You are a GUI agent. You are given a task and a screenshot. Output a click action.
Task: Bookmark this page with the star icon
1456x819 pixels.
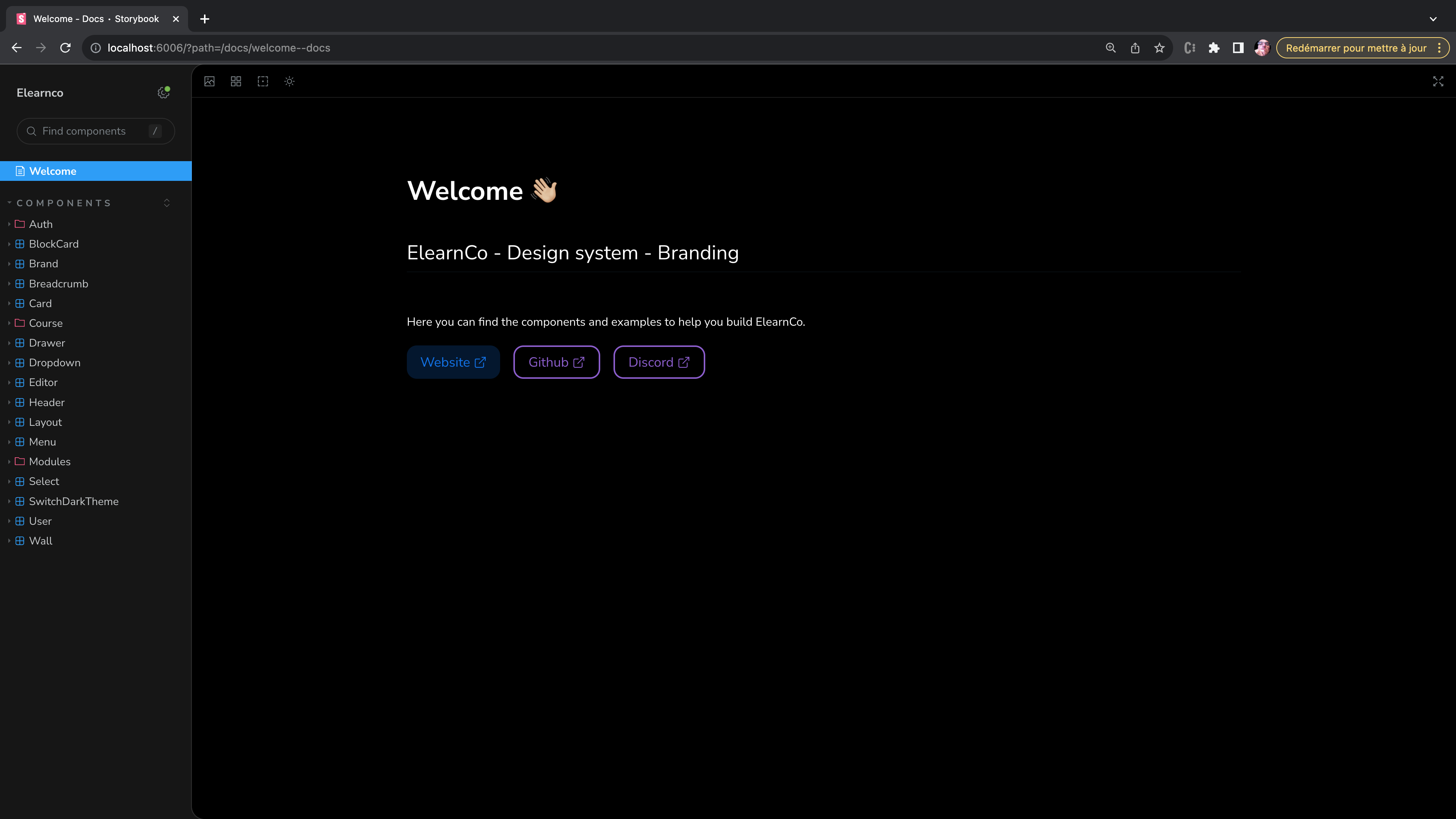click(x=1159, y=48)
